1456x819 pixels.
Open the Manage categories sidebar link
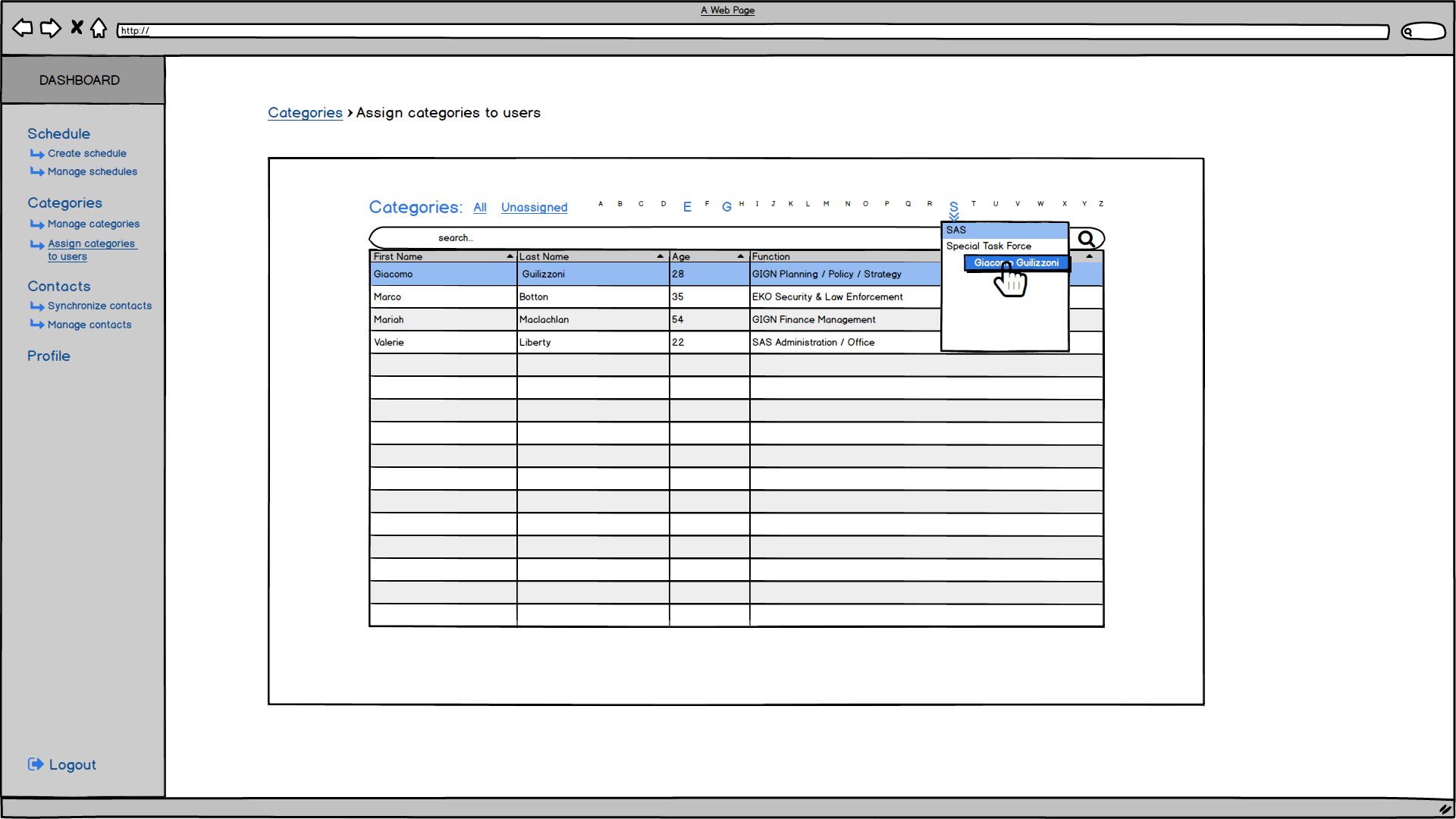[93, 224]
